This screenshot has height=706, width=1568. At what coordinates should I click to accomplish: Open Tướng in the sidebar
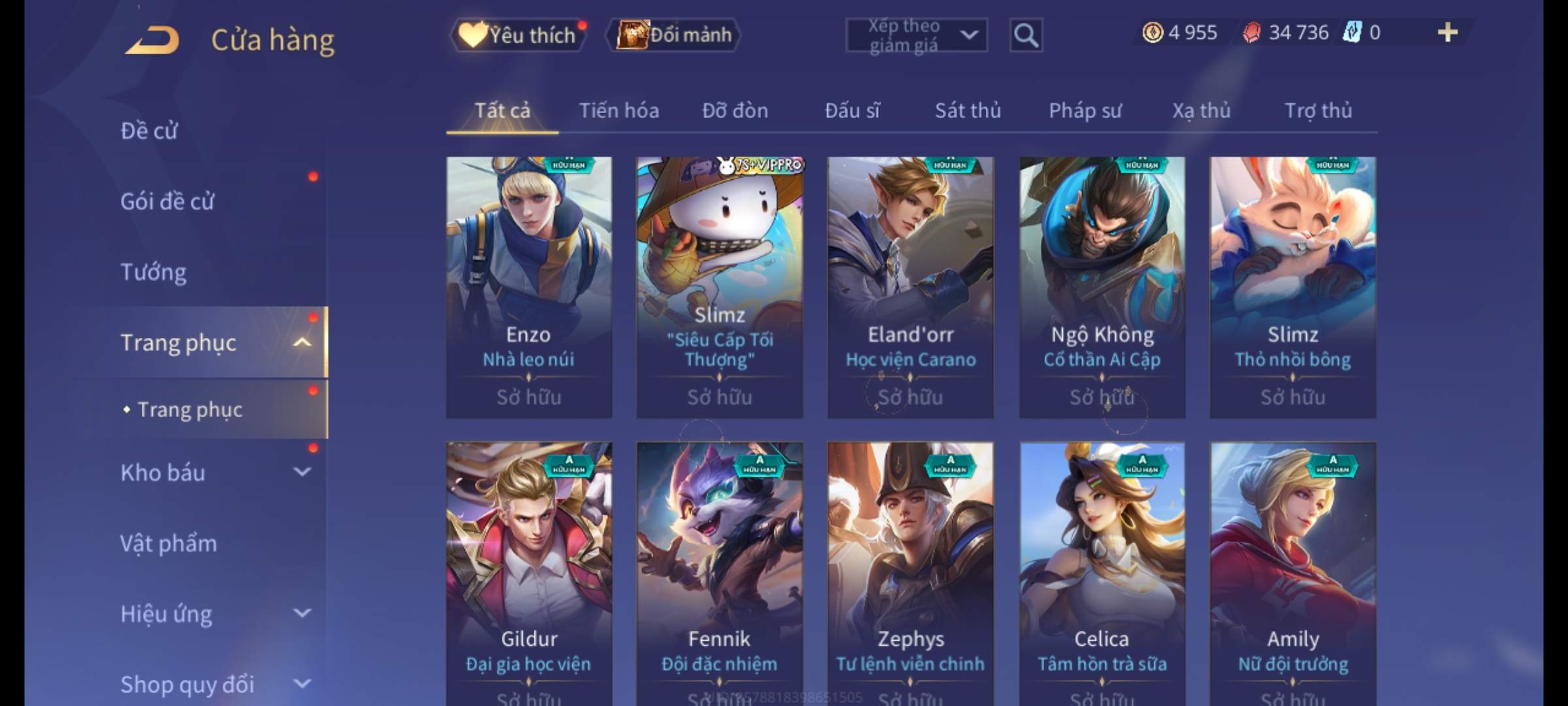154,272
